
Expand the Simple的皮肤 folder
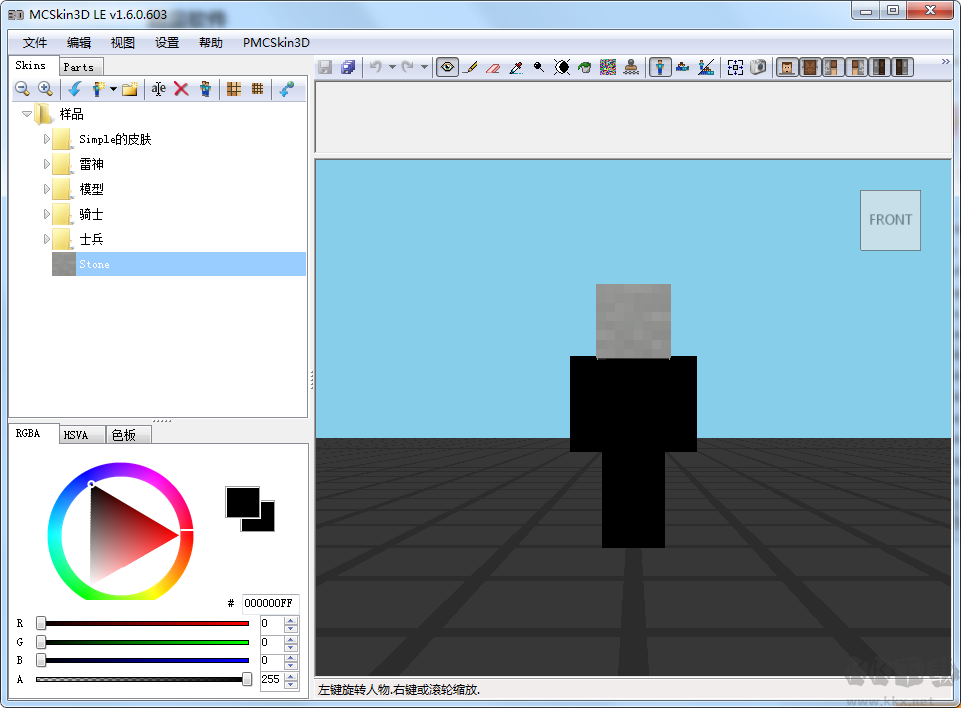coord(46,139)
